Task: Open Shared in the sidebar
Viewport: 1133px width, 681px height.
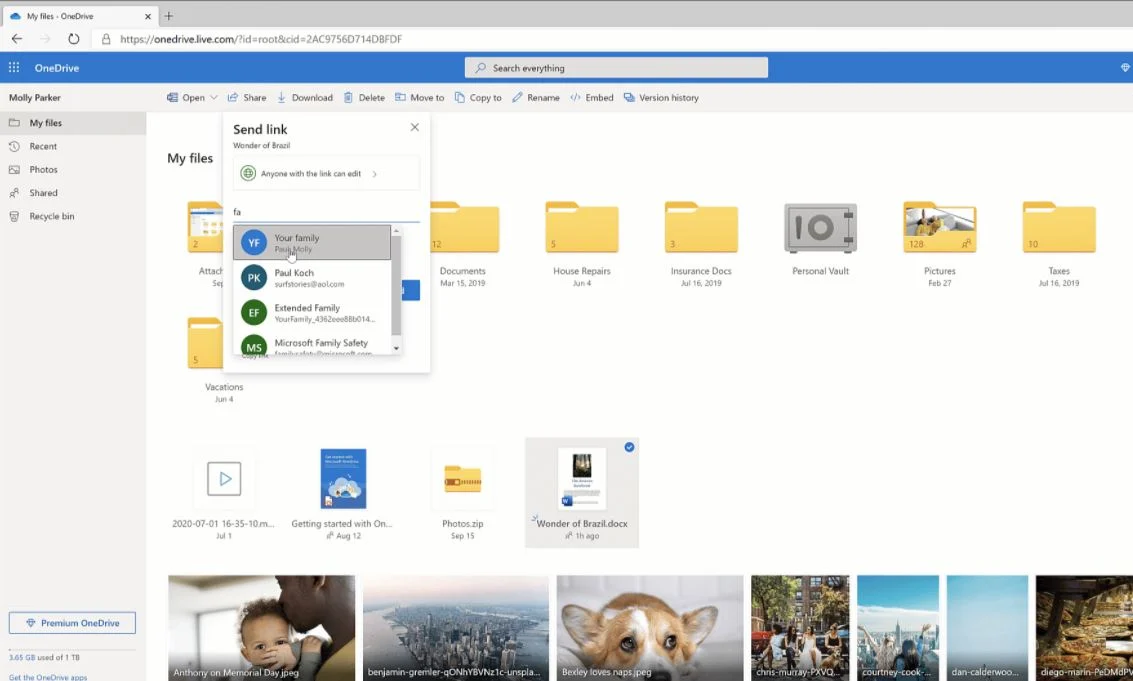Action: pos(73,193)
